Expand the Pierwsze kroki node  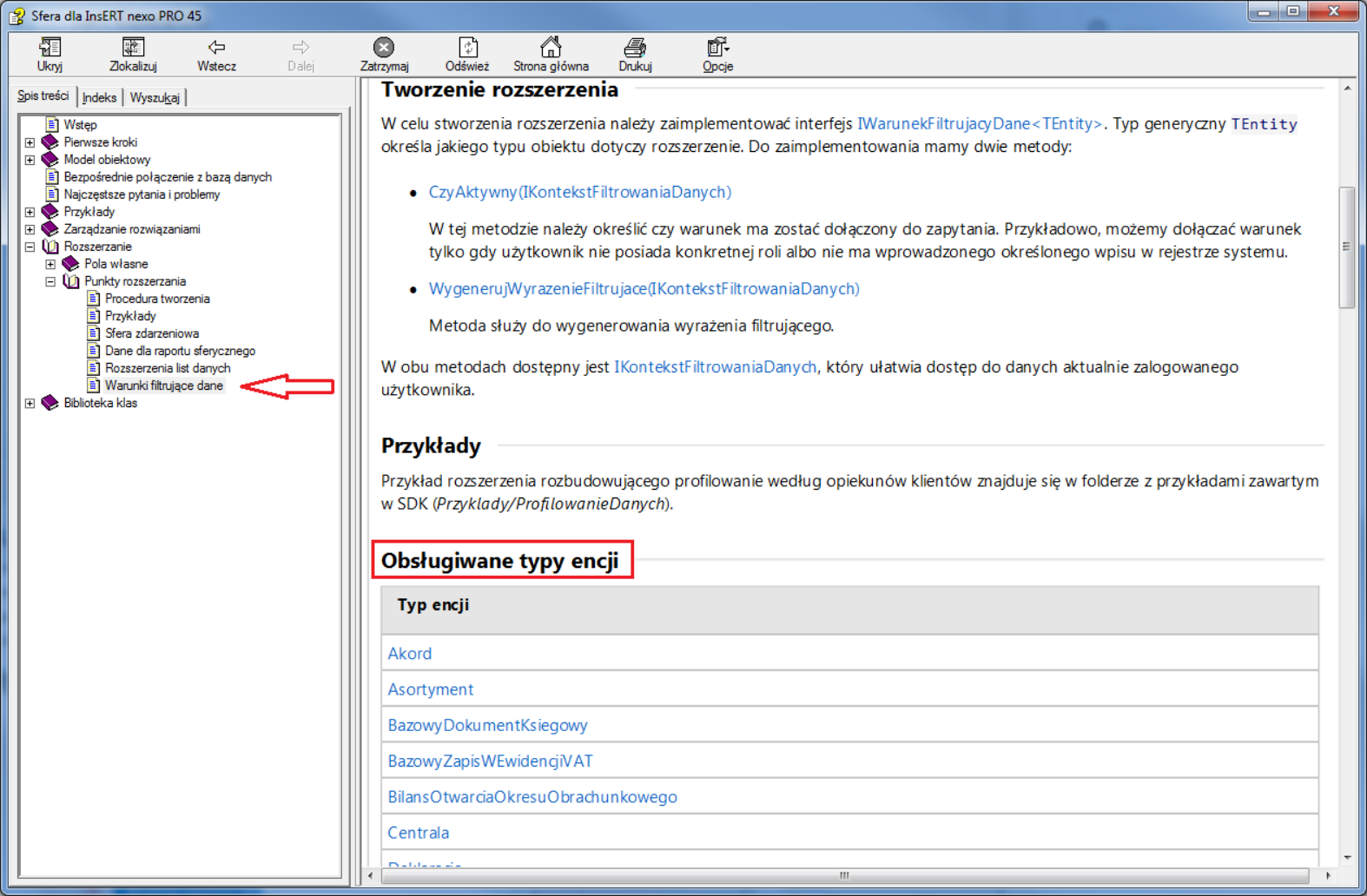coord(30,142)
